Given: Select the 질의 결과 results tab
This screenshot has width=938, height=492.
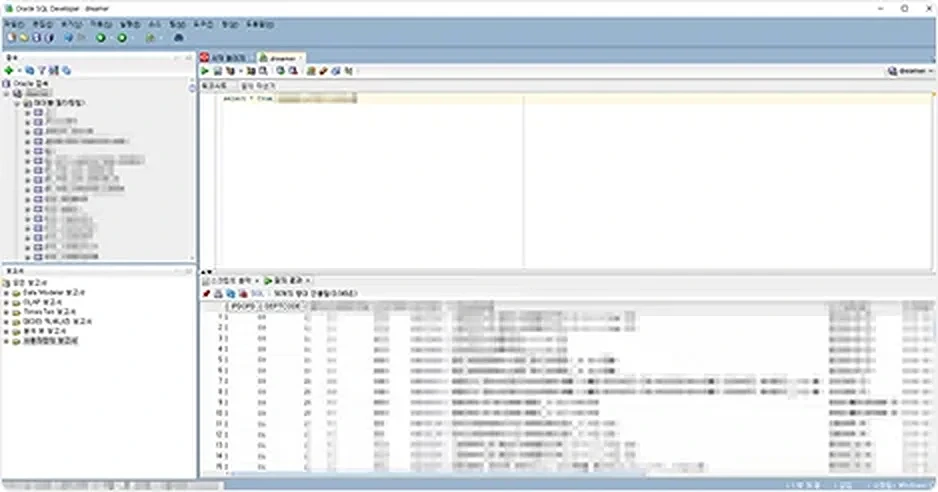Looking at the screenshot, I should (285, 281).
